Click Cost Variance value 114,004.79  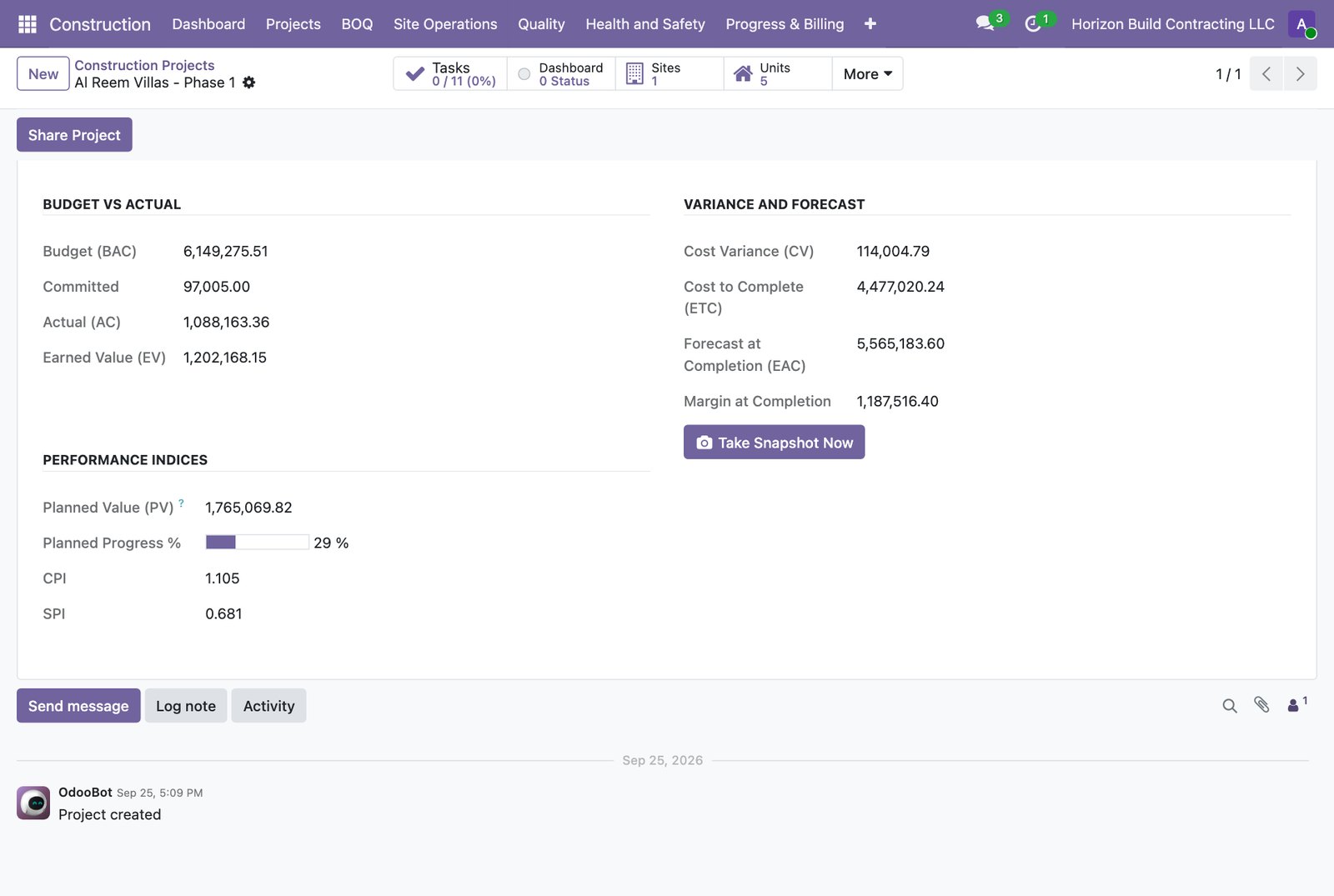(893, 251)
